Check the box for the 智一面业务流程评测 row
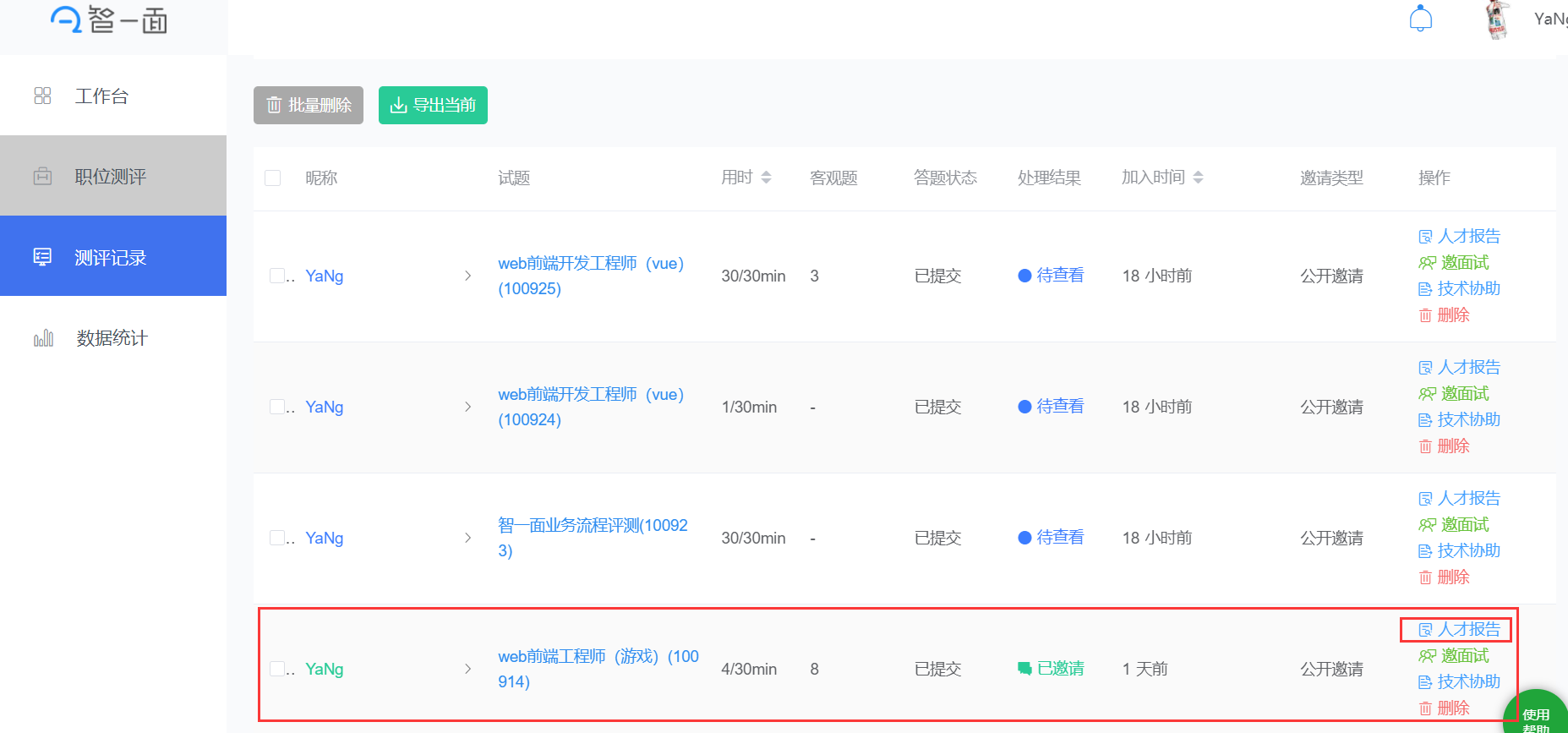This screenshot has height=733, width=1568. coord(277,538)
